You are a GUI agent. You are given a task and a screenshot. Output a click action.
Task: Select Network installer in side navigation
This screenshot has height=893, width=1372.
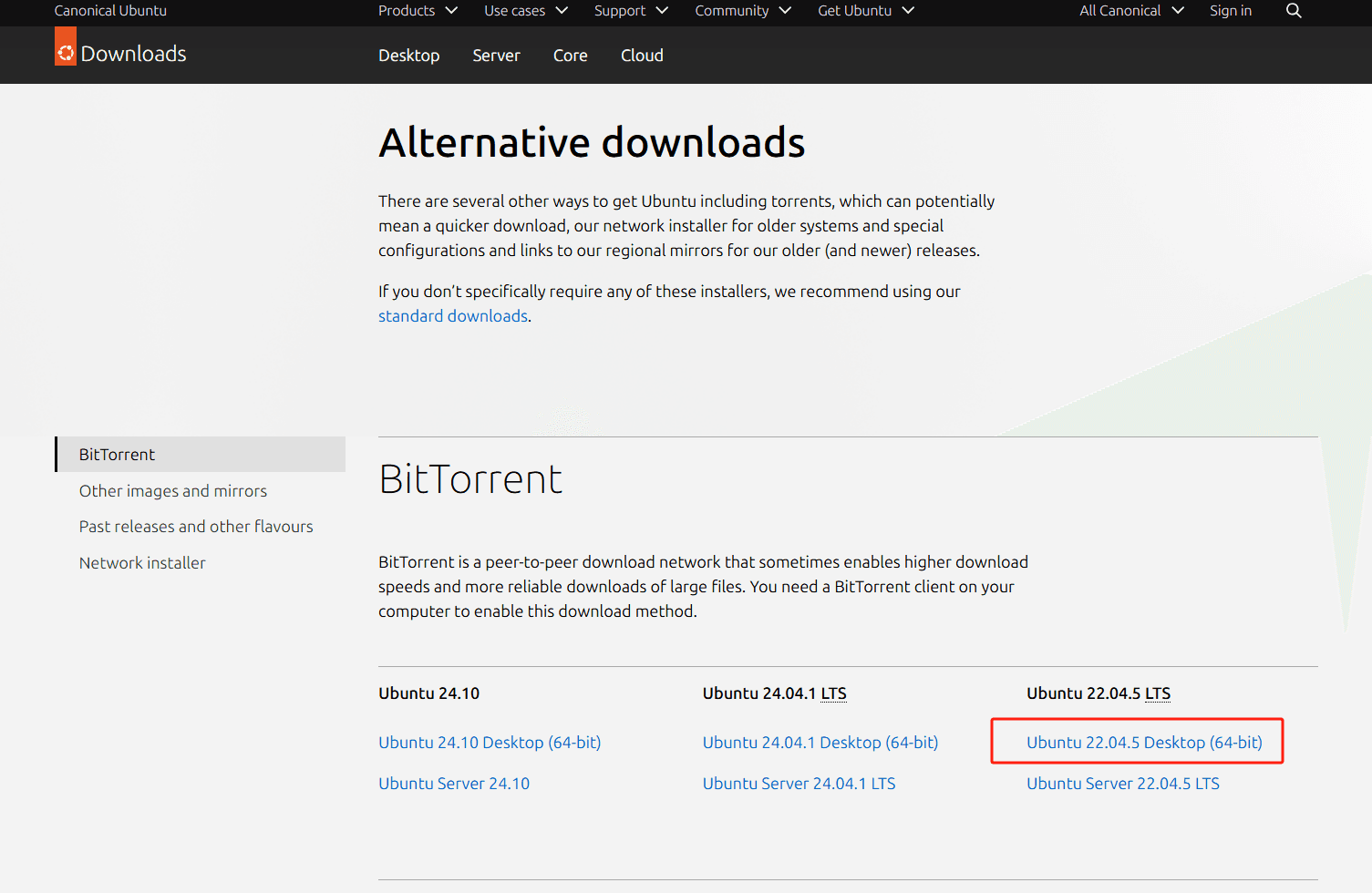142,563
